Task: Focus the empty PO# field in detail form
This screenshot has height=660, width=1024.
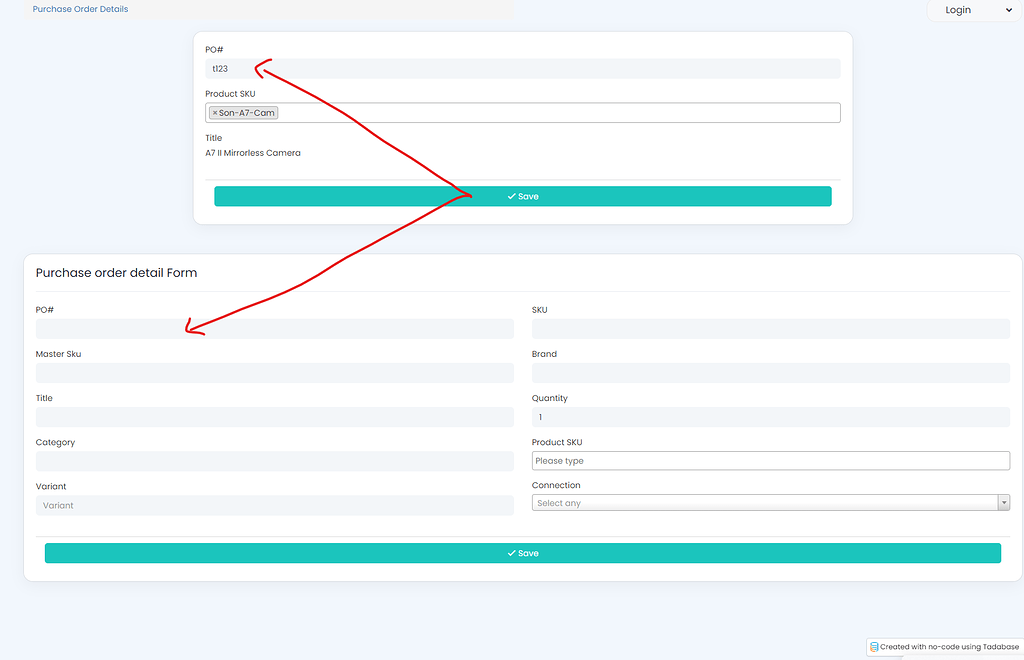Action: 275,328
